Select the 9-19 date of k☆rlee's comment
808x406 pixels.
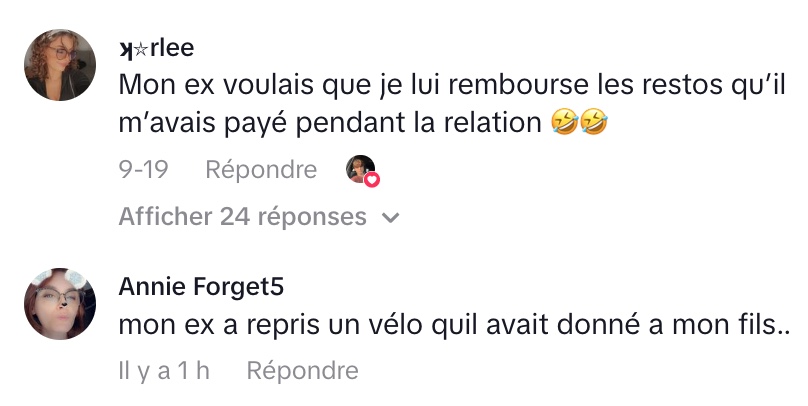(x=143, y=170)
